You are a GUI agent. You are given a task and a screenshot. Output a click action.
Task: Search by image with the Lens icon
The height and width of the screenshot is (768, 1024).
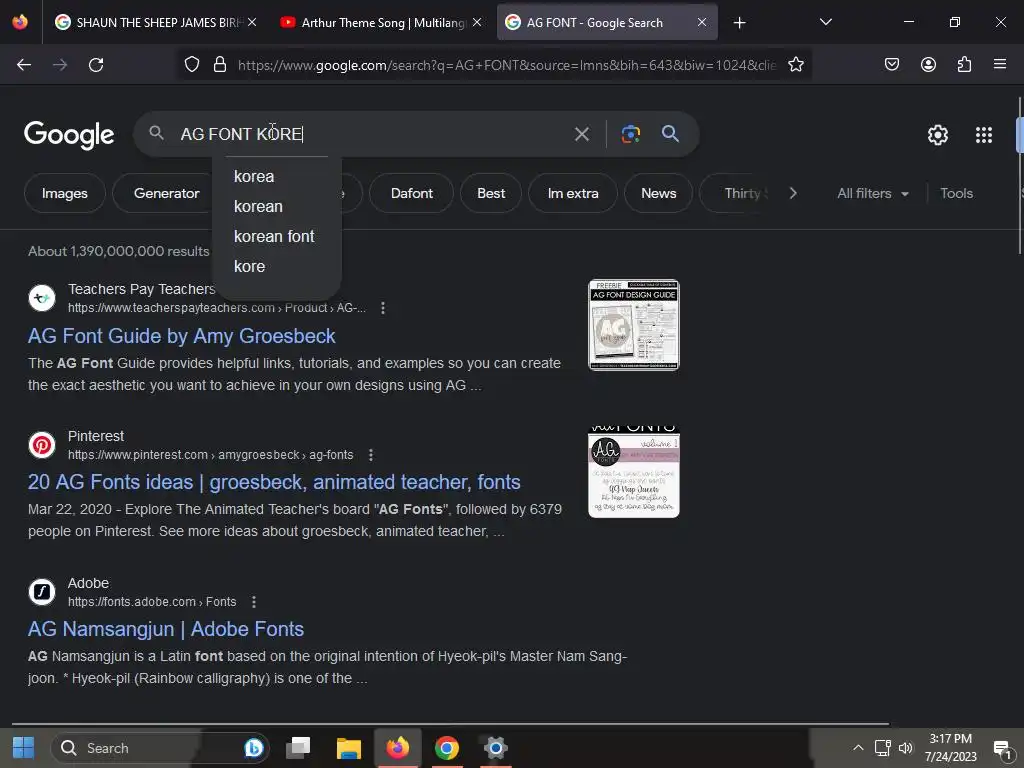pyautogui.click(x=630, y=134)
